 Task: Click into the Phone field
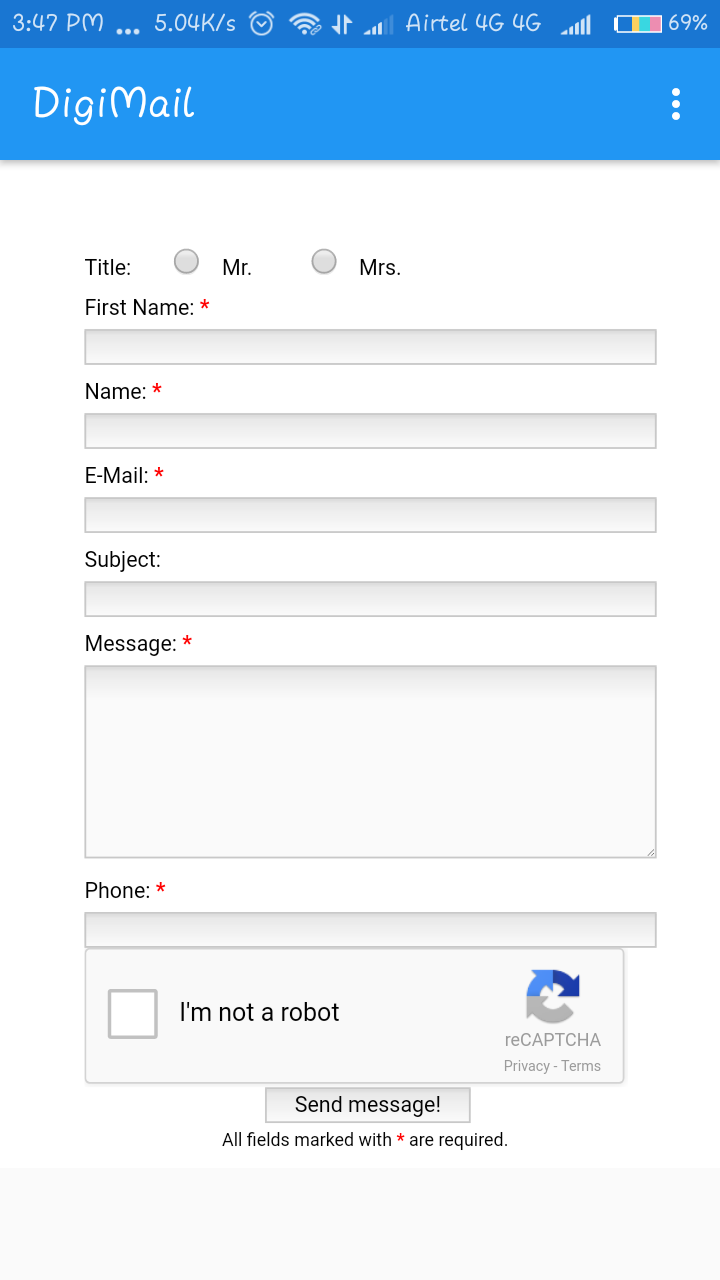click(370, 929)
